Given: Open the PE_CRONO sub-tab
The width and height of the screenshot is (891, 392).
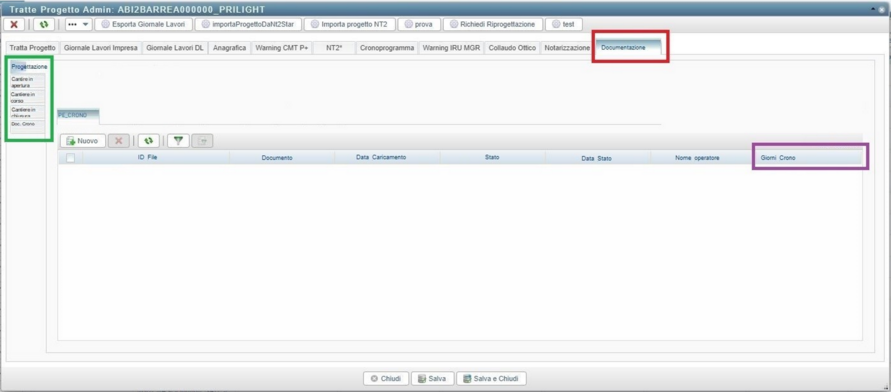Looking at the screenshot, I should pos(78,115).
